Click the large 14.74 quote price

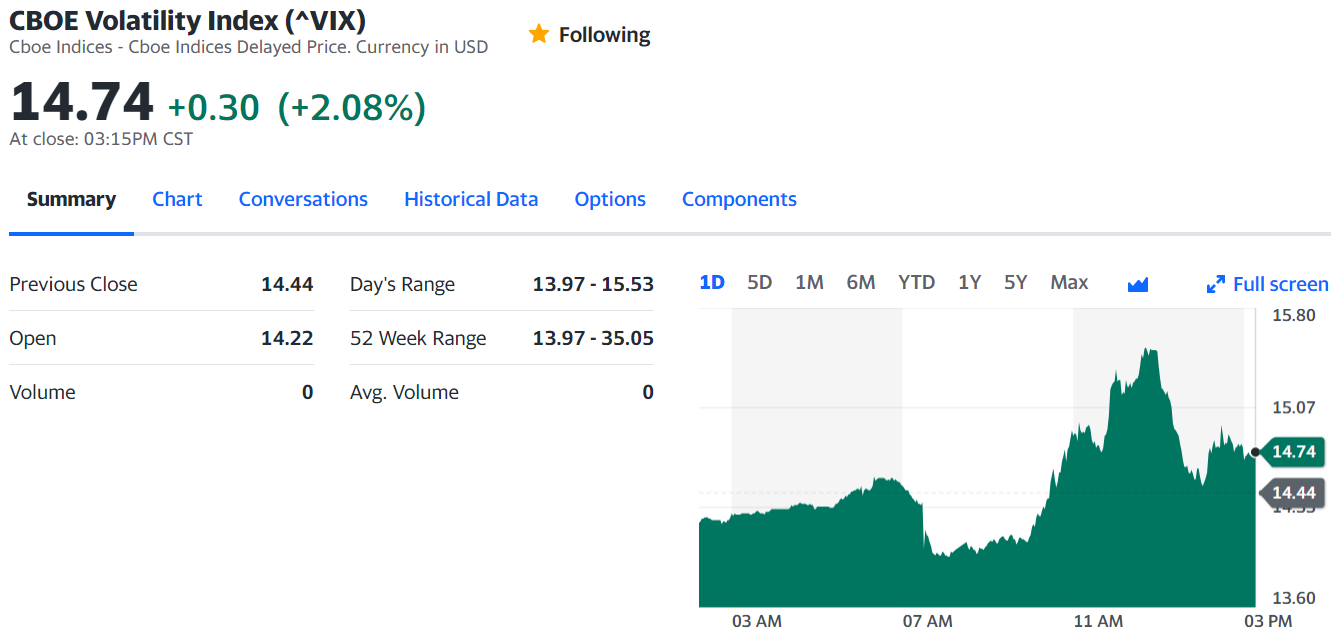pos(82,102)
